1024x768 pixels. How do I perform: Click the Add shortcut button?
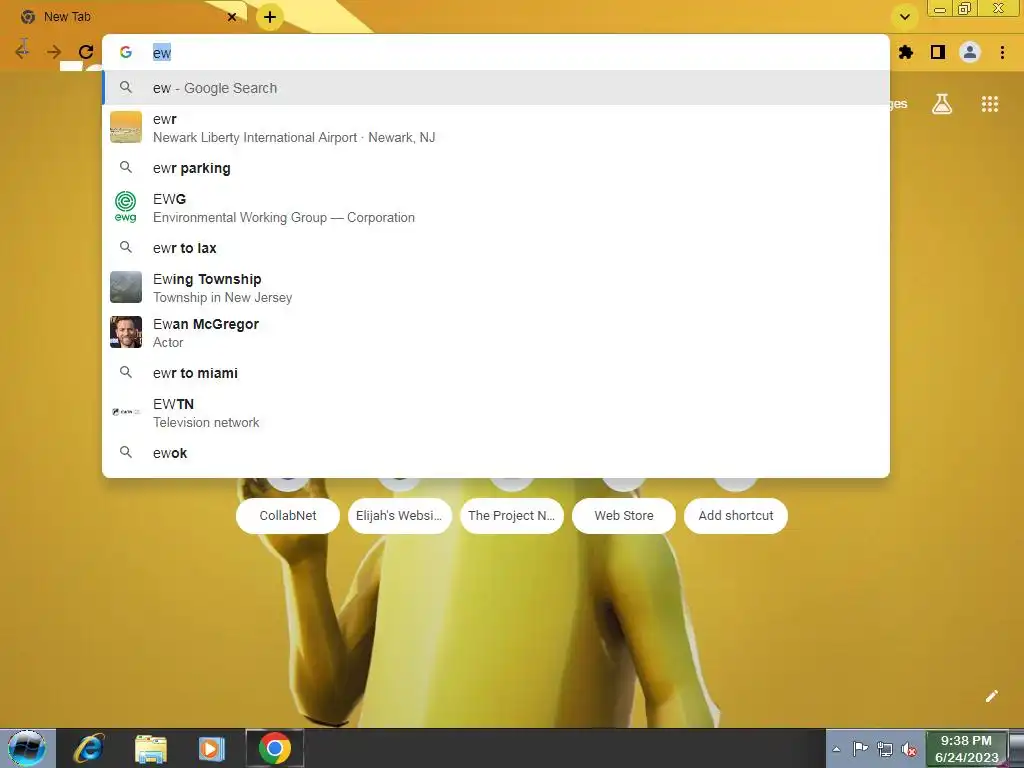point(735,515)
